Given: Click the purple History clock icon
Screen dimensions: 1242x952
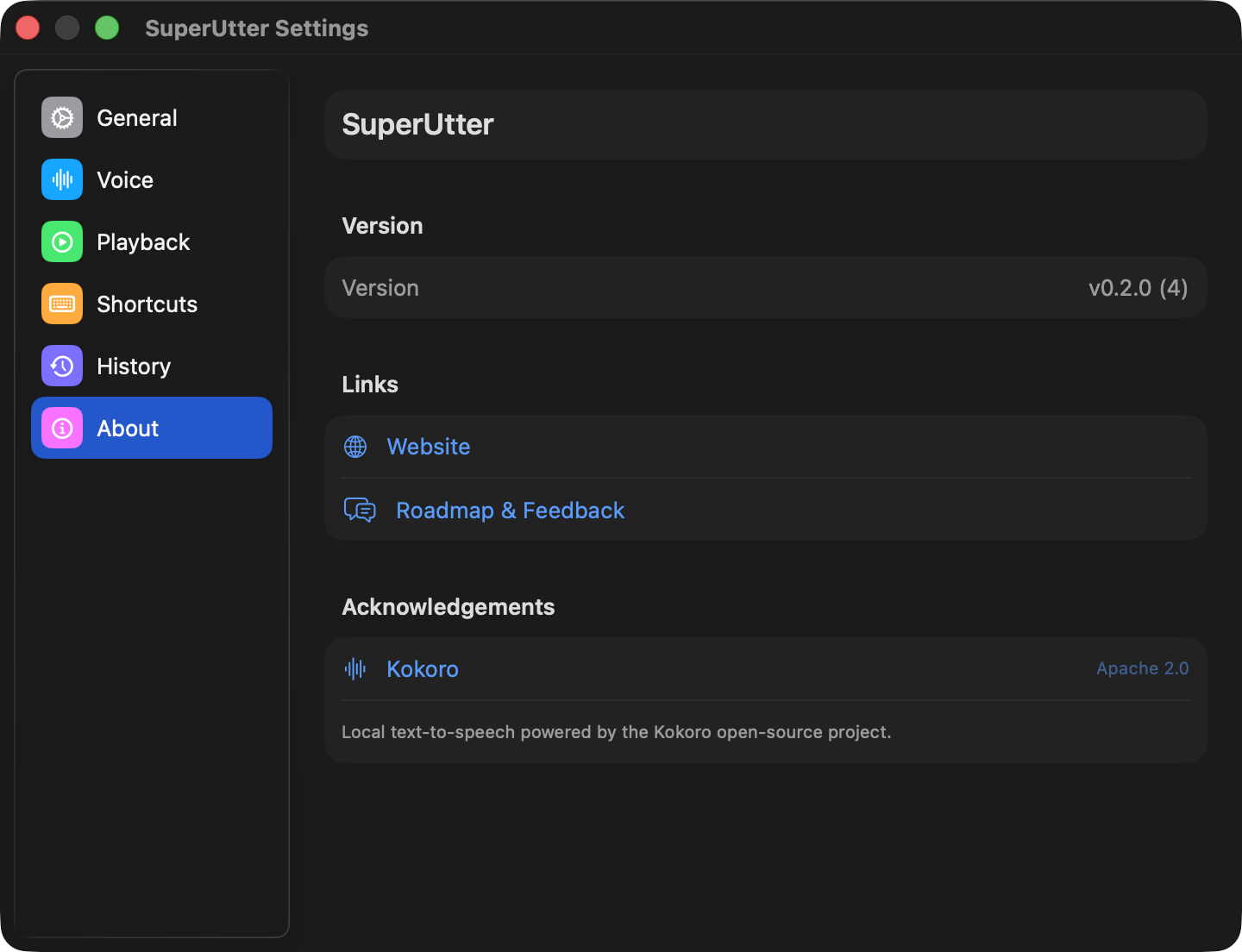Looking at the screenshot, I should tap(62, 366).
